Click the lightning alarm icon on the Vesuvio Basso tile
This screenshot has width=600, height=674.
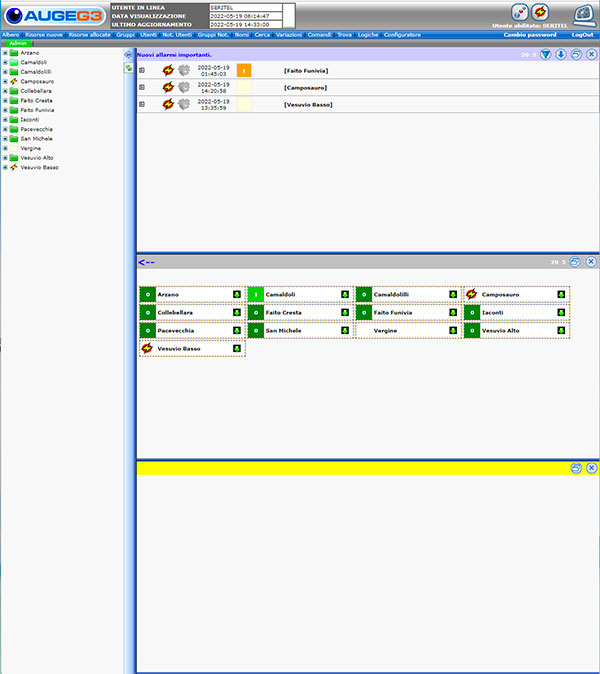point(148,349)
